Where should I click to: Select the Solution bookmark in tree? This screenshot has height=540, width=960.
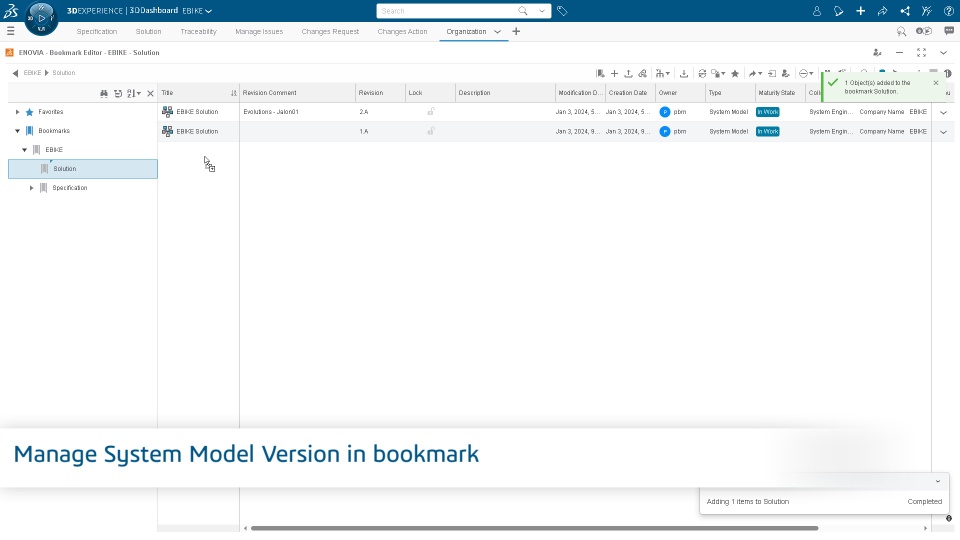tap(83, 169)
